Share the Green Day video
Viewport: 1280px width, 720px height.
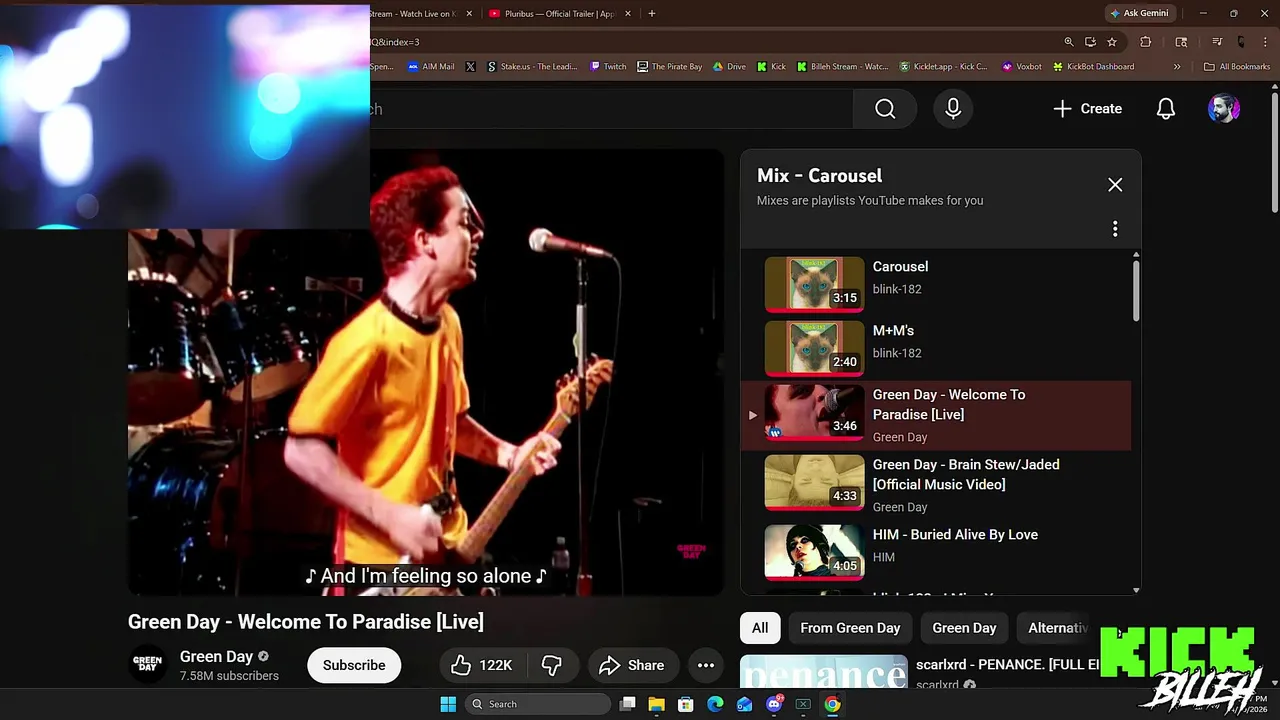[x=631, y=665]
